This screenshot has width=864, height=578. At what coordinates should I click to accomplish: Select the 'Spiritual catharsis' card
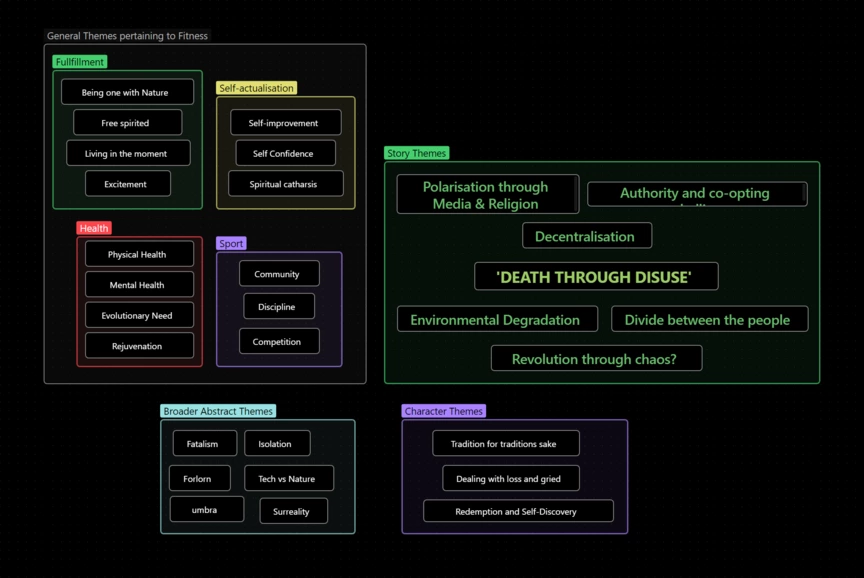[285, 183]
